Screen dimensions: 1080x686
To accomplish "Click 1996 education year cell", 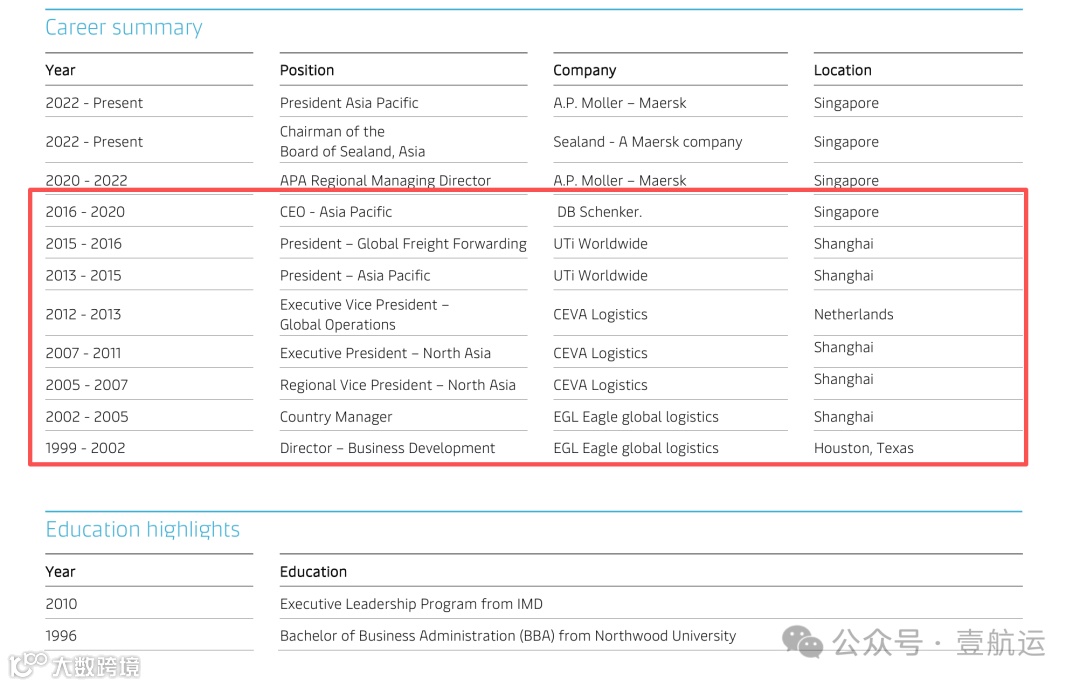I will (x=61, y=636).
